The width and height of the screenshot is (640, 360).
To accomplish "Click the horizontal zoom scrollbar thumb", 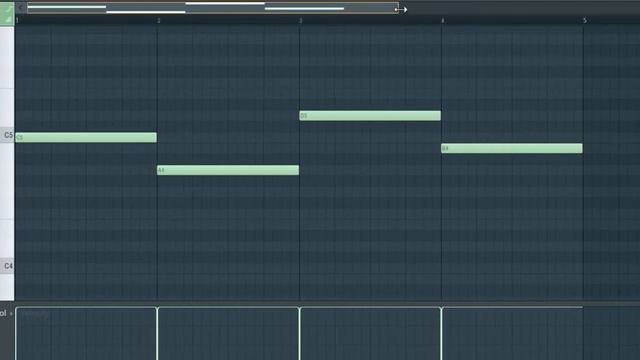I will pyautogui.click(x=213, y=8).
